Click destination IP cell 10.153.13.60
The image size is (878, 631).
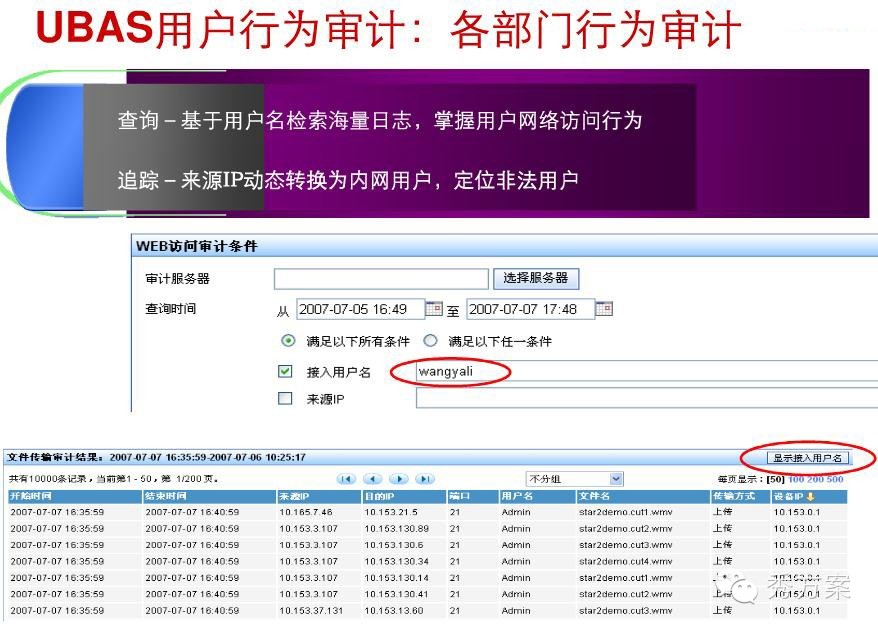coord(394,610)
